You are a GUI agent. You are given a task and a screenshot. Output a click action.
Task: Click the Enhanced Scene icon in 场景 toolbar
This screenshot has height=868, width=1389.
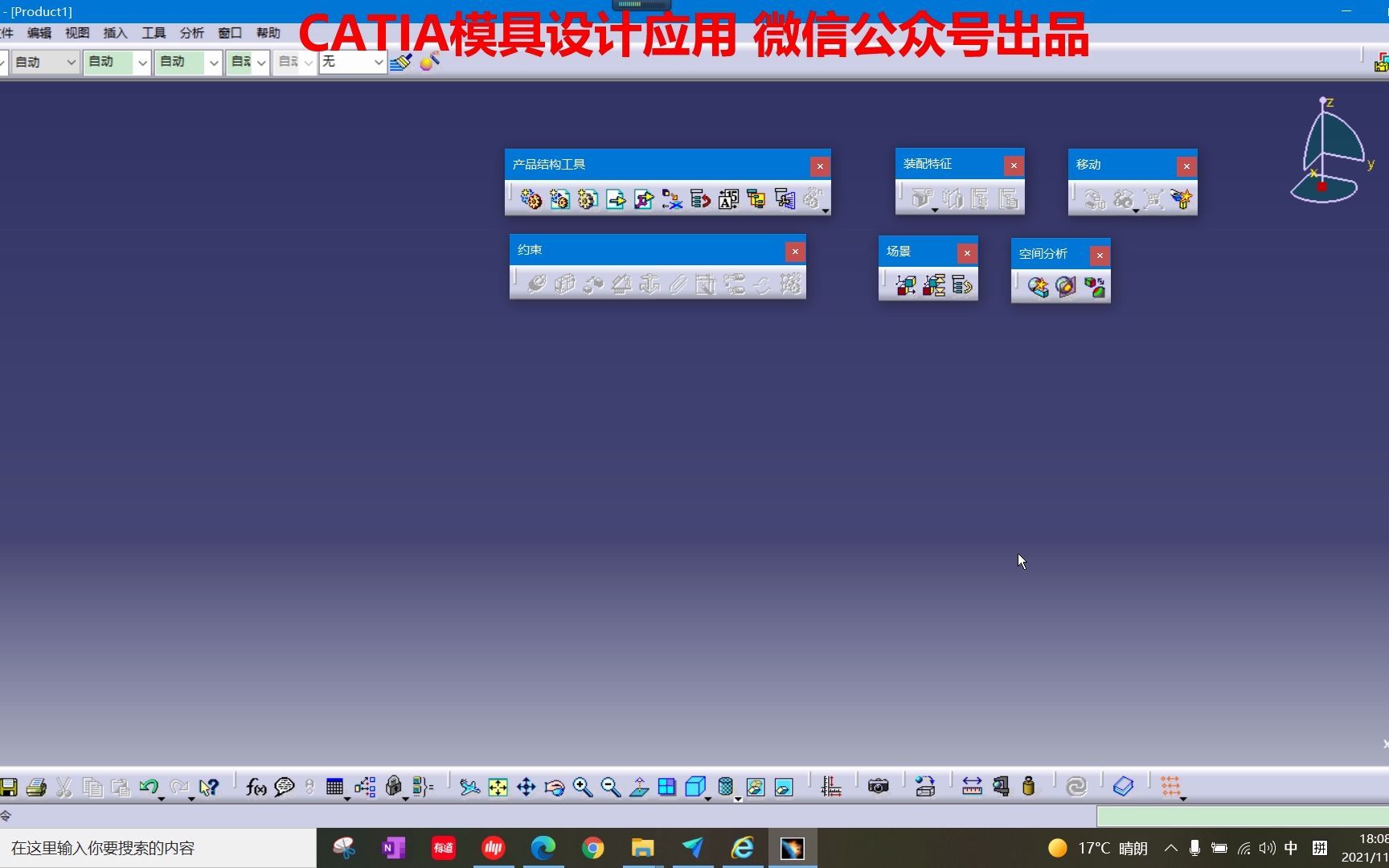(906, 285)
